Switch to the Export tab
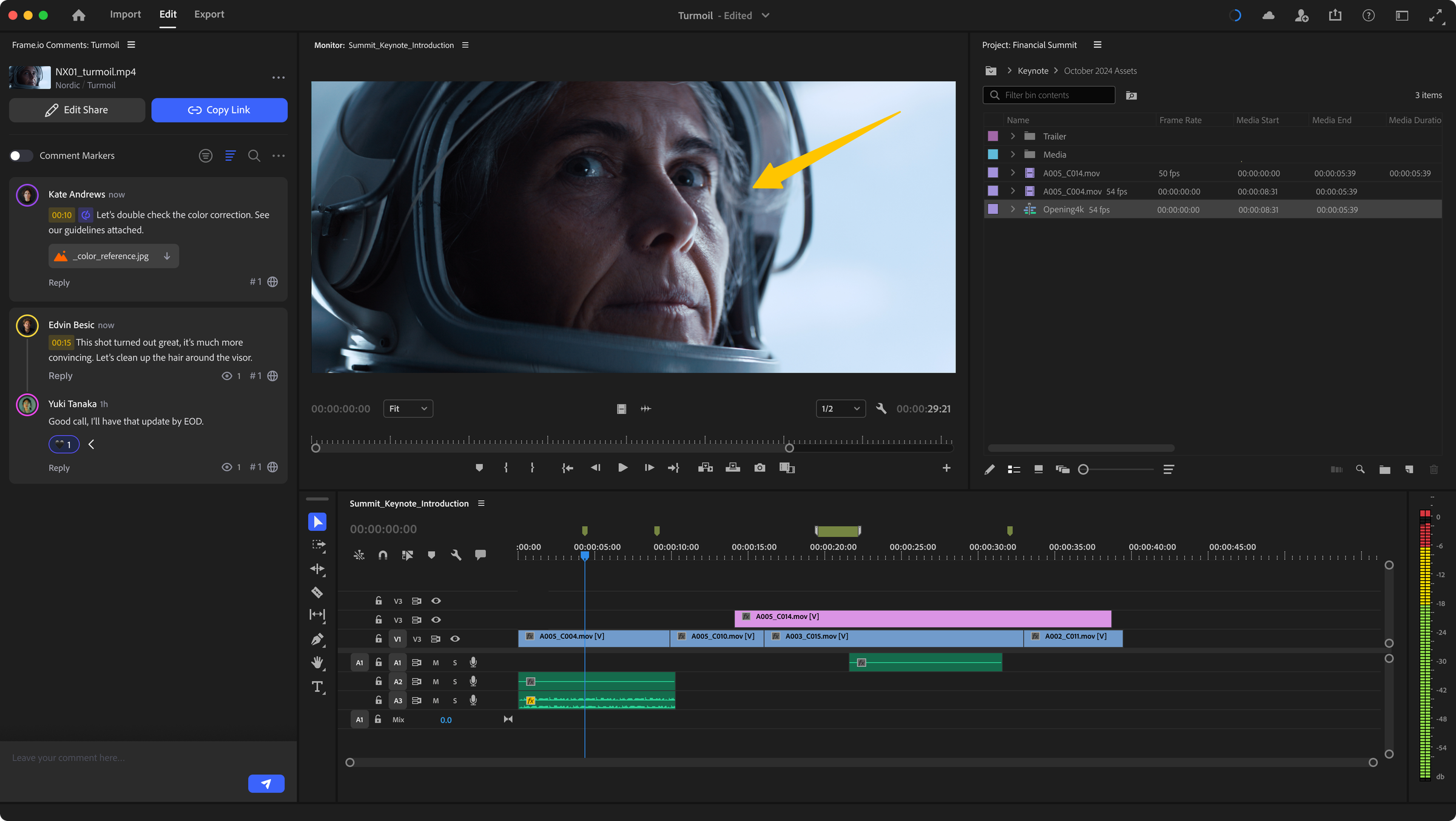 209,15
